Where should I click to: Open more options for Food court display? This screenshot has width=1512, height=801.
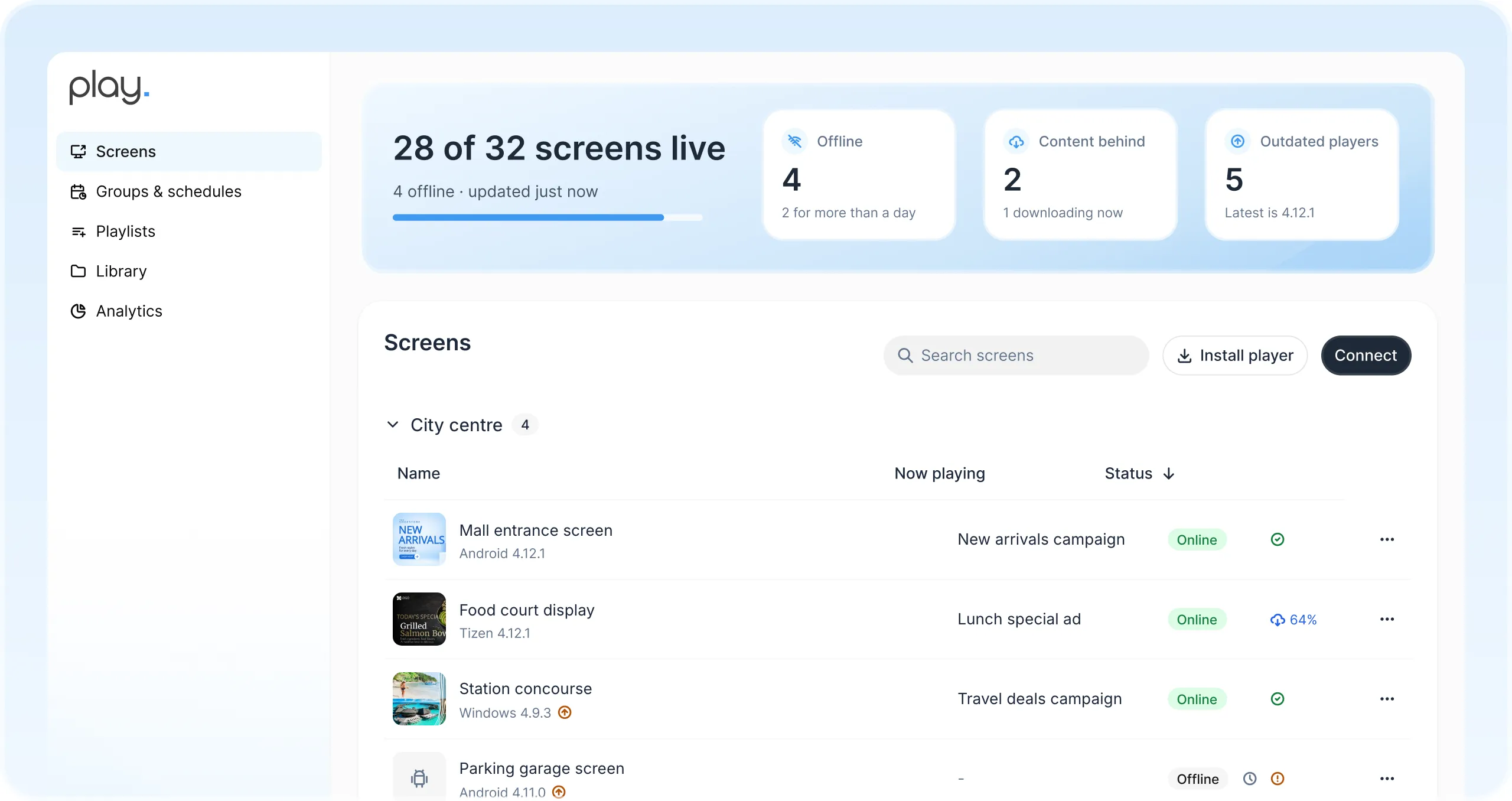click(1387, 619)
